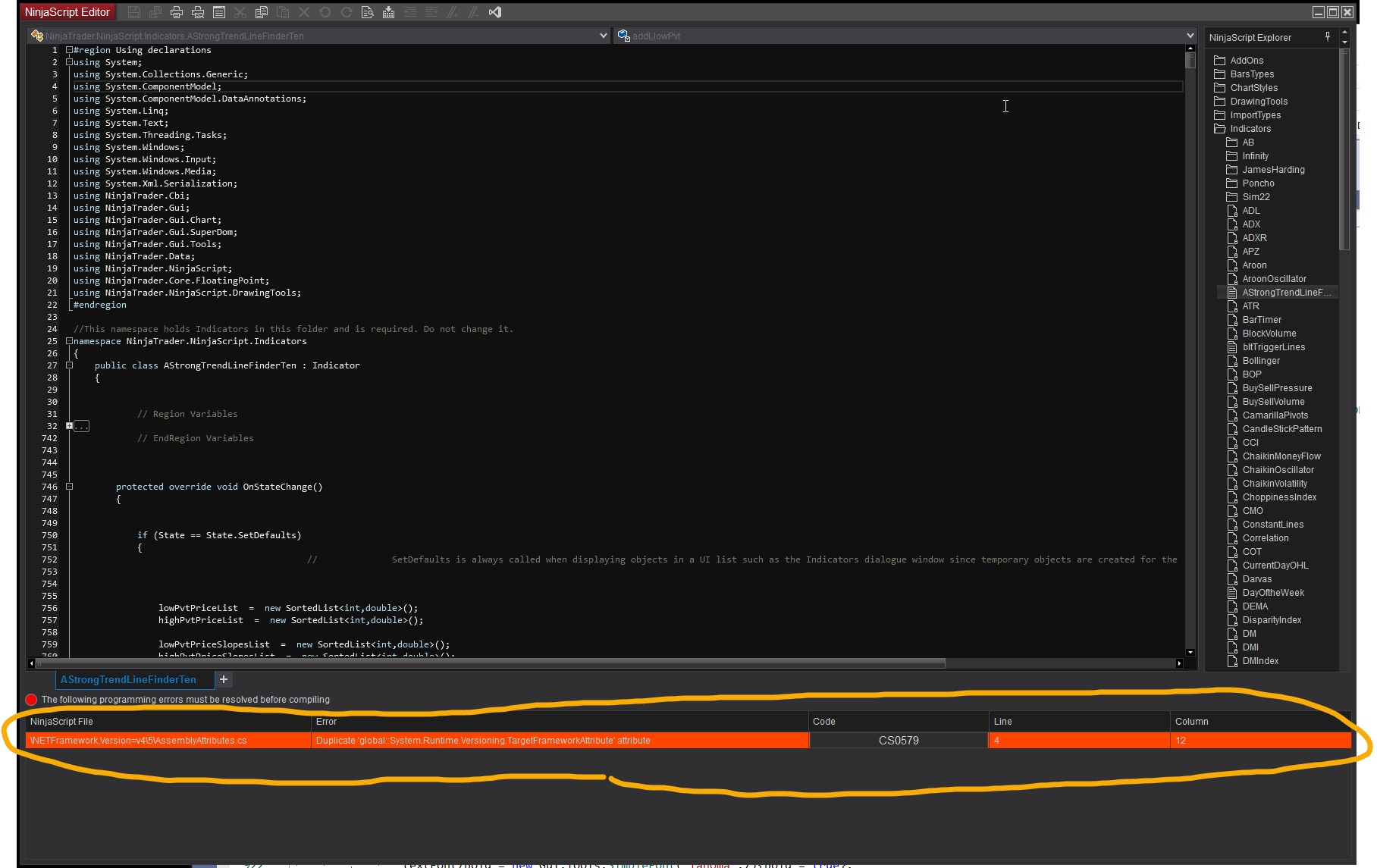
Task: Click the NinjaScript Explorer scrollbar thumb
Action: [1344, 150]
